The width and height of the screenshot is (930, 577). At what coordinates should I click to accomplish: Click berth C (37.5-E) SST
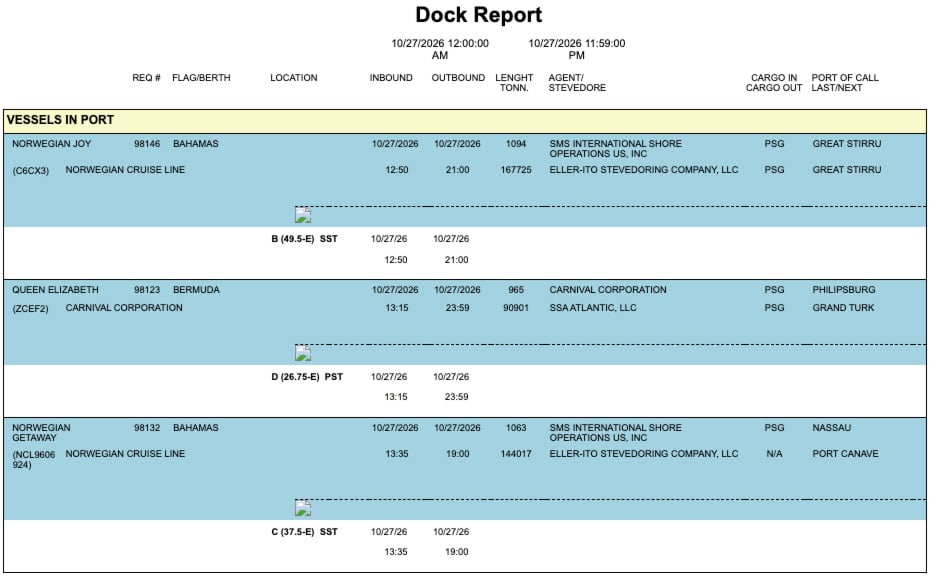(x=304, y=532)
